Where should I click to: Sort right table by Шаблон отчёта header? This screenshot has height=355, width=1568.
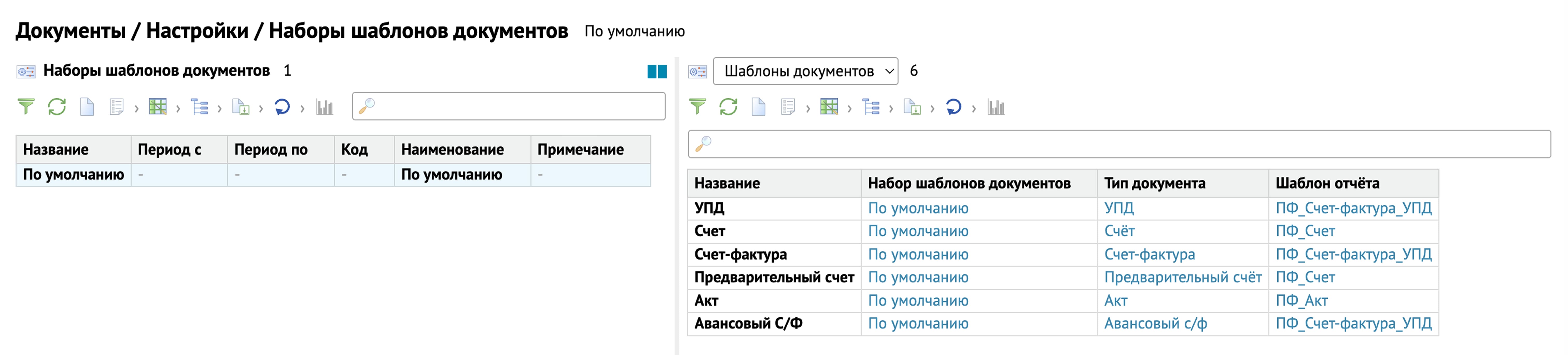pos(1354,183)
